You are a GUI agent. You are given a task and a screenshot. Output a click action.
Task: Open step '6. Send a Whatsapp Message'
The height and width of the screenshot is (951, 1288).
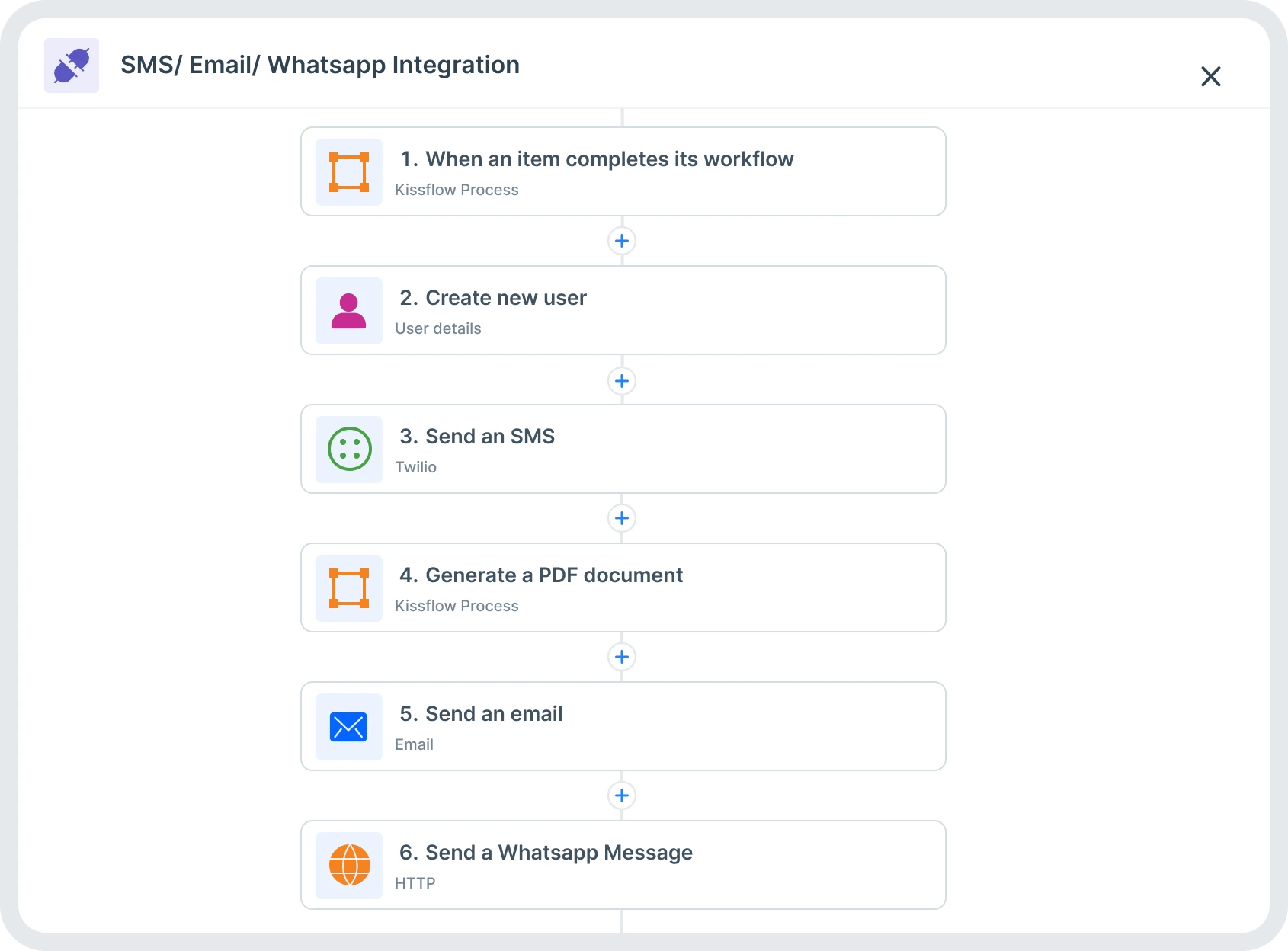pos(623,865)
